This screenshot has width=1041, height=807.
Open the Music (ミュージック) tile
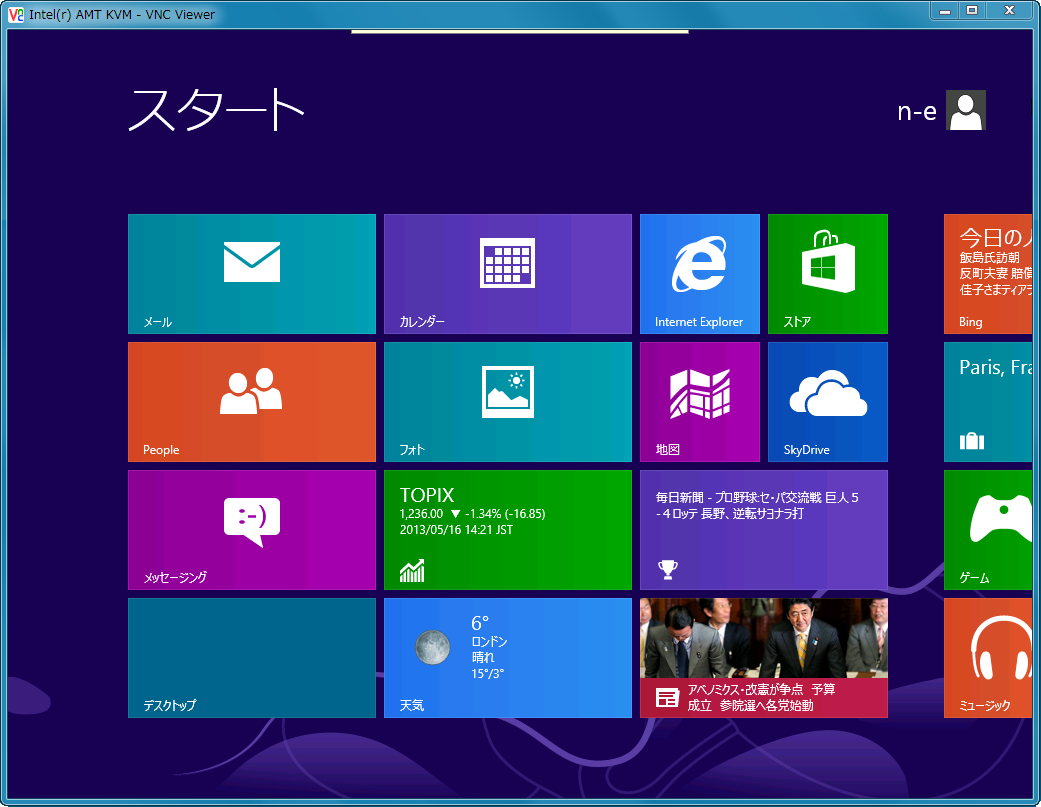point(989,658)
